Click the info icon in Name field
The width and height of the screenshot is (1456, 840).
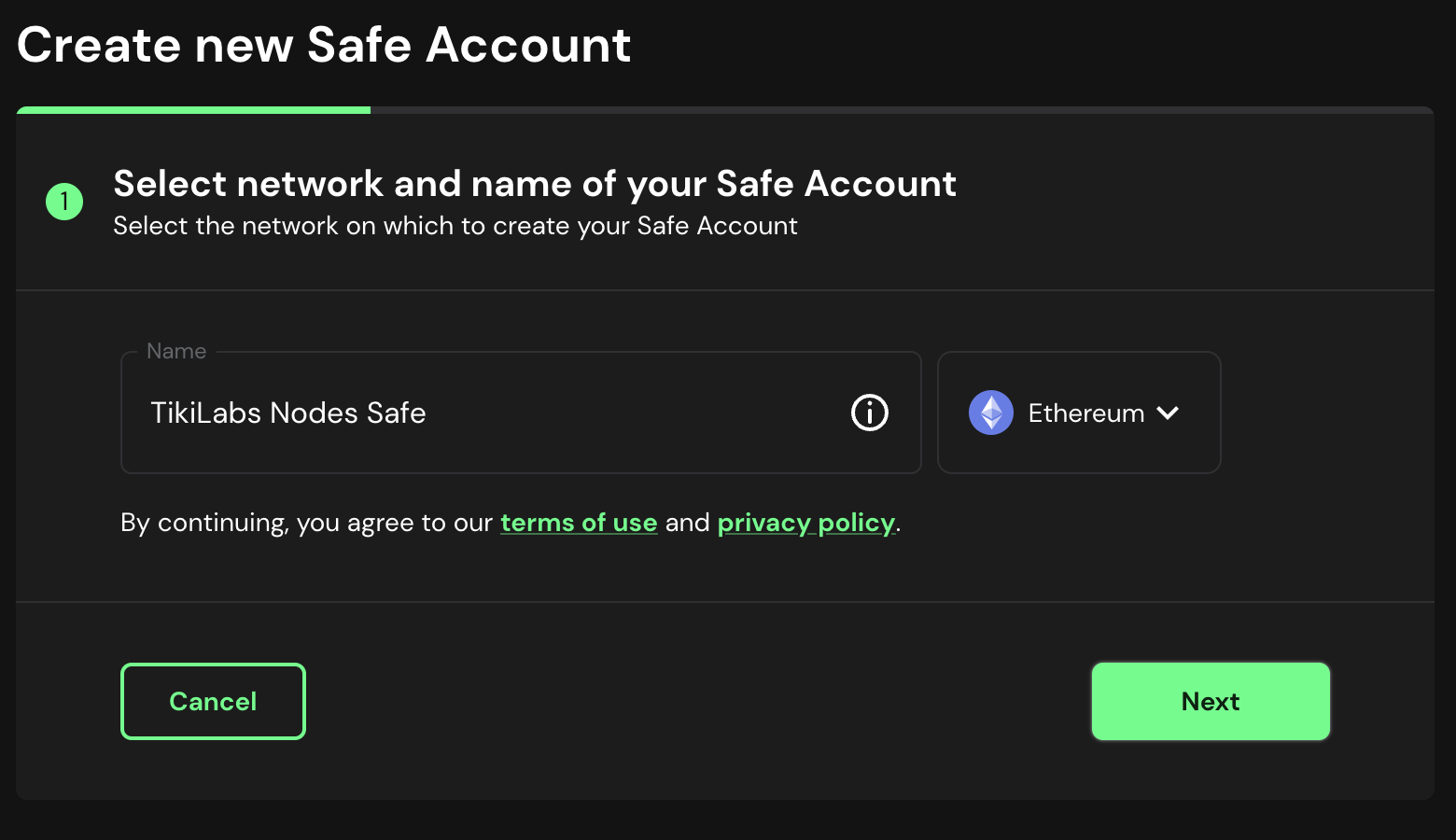click(869, 413)
